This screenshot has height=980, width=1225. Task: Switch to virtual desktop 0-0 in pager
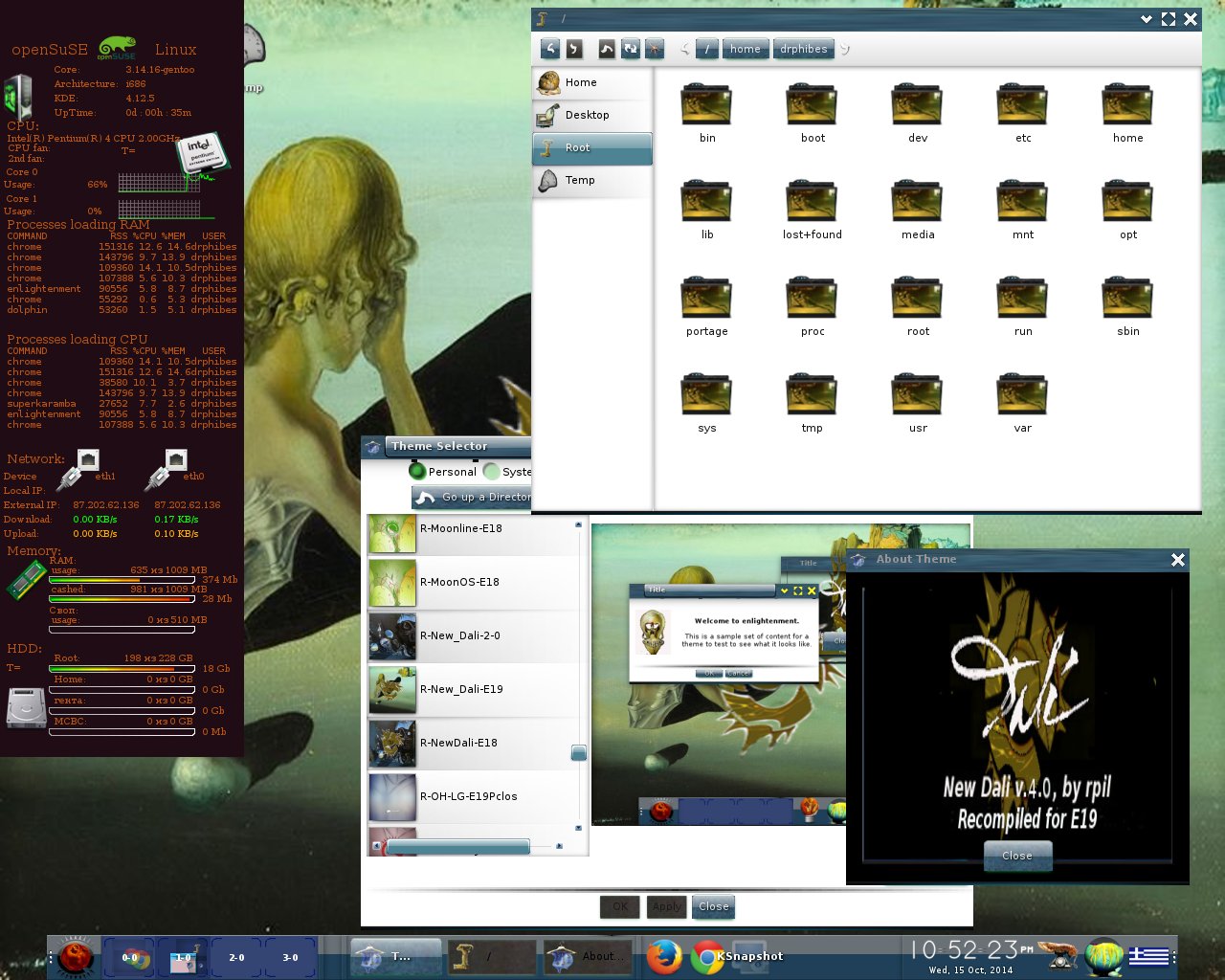click(x=130, y=957)
